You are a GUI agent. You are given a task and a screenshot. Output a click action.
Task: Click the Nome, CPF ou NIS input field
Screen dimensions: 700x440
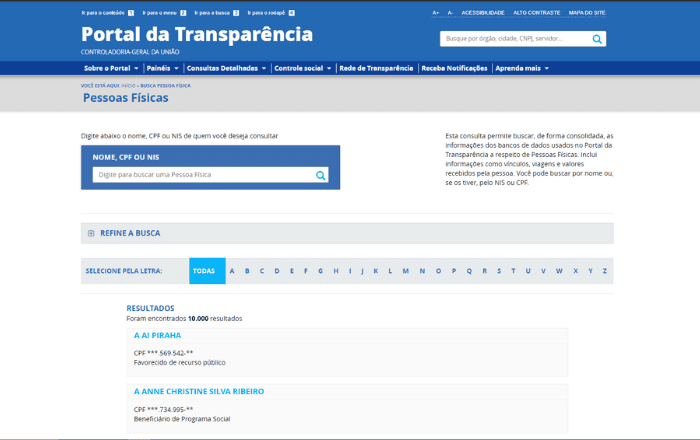point(202,175)
